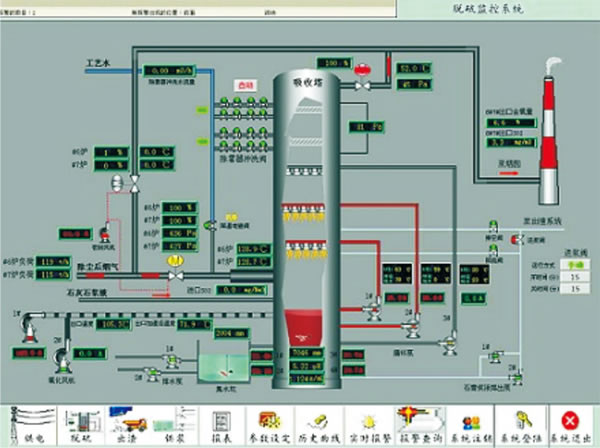Toggle the red 选取阀 selection valve
This screenshot has height=448, width=600.
[x=517, y=240]
